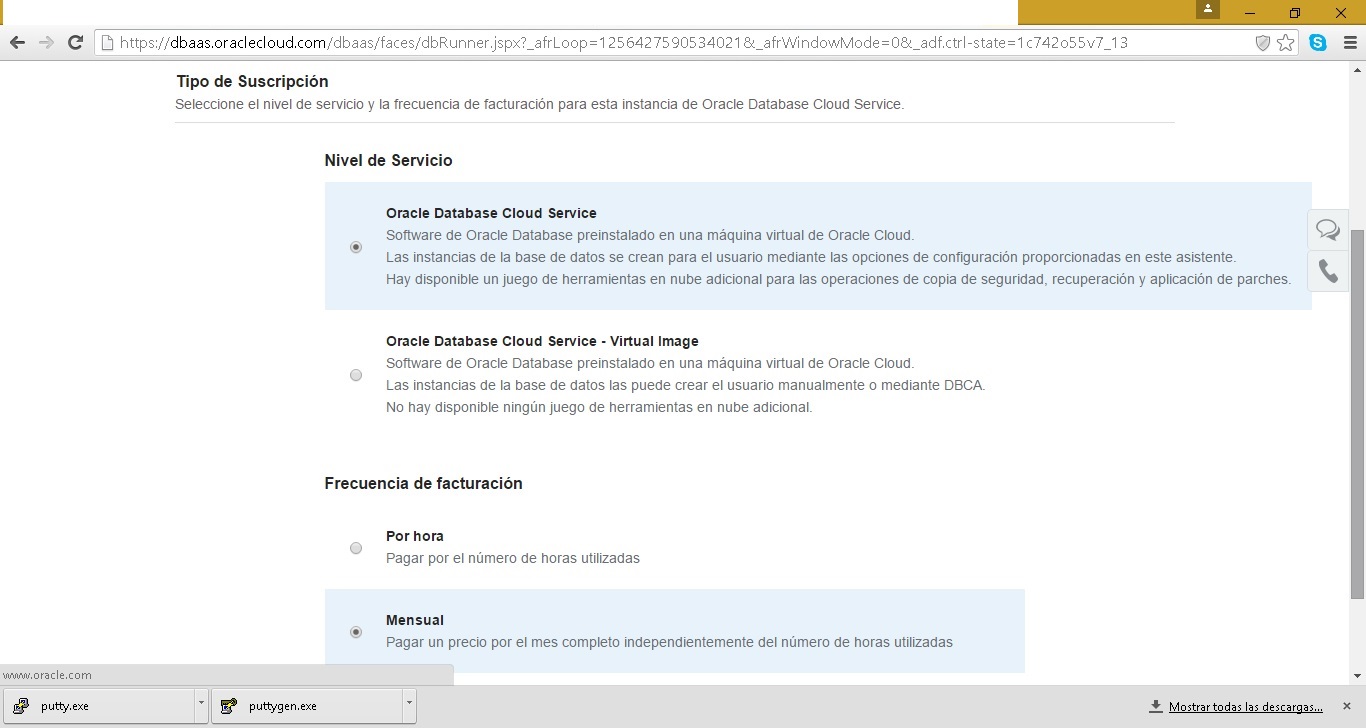Click the shield icon in address bar

point(1262,42)
